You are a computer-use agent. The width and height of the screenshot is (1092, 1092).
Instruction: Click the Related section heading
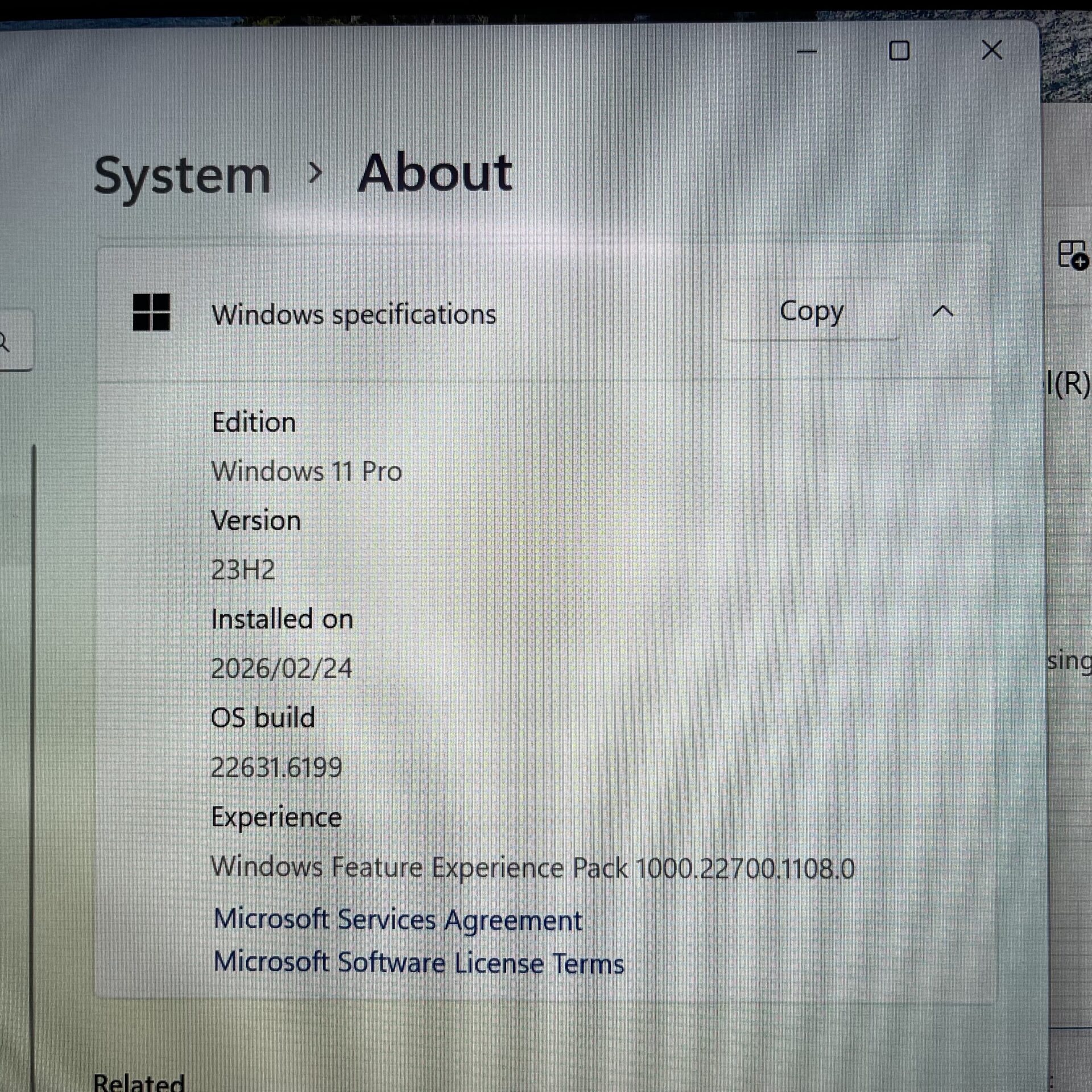pyautogui.click(x=139, y=1082)
